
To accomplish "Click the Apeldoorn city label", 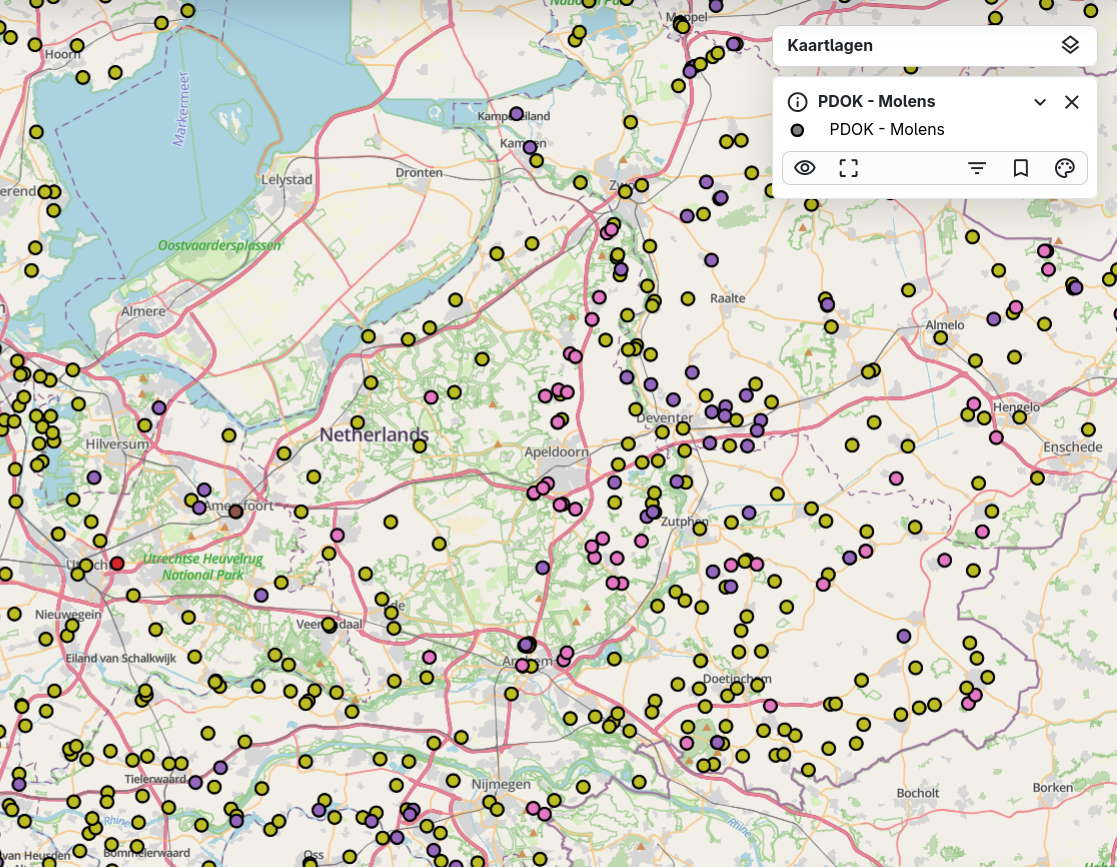I will [x=556, y=453].
